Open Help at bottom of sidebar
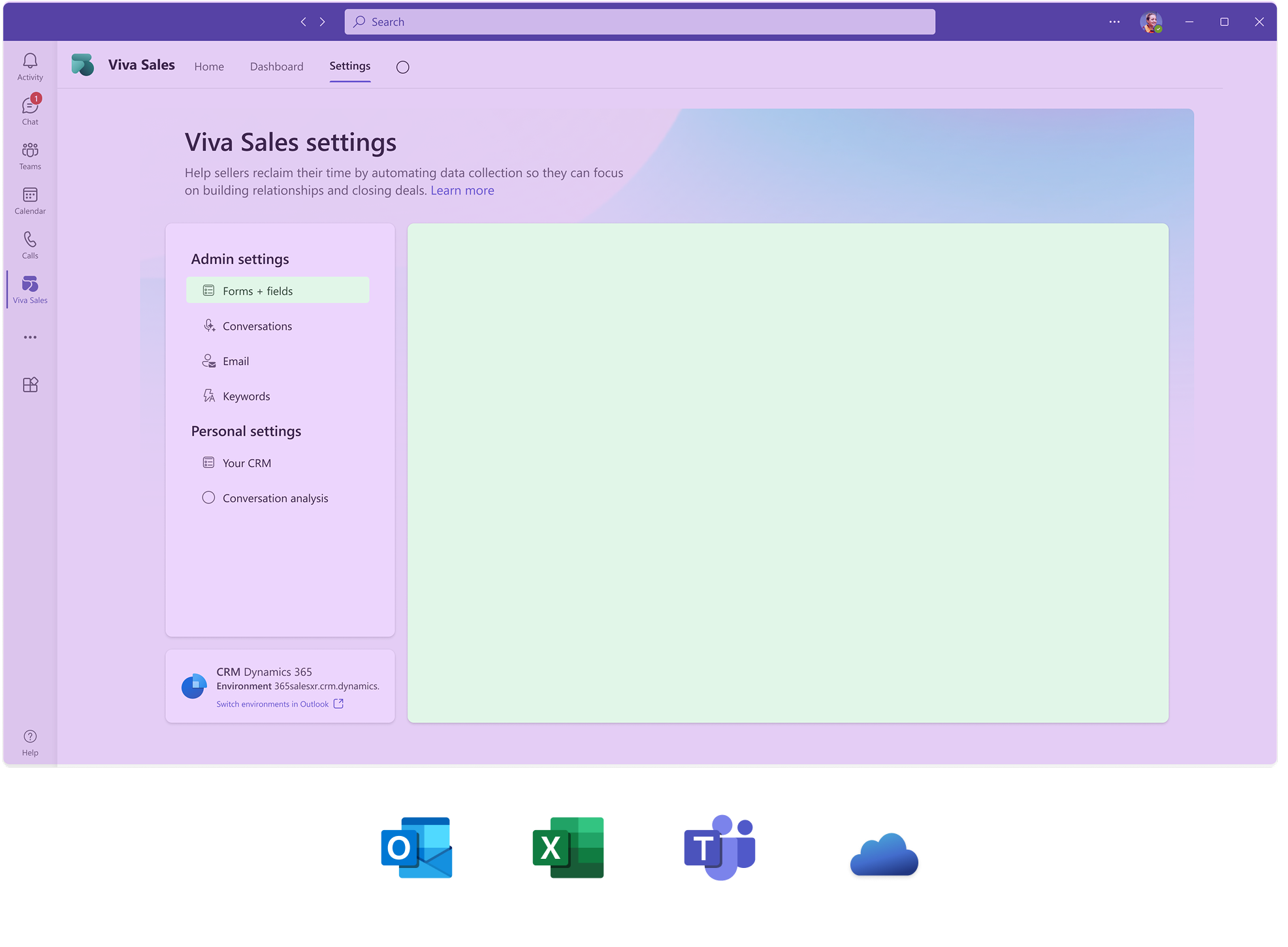Viewport: 1288px width, 947px height. pos(30,743)
